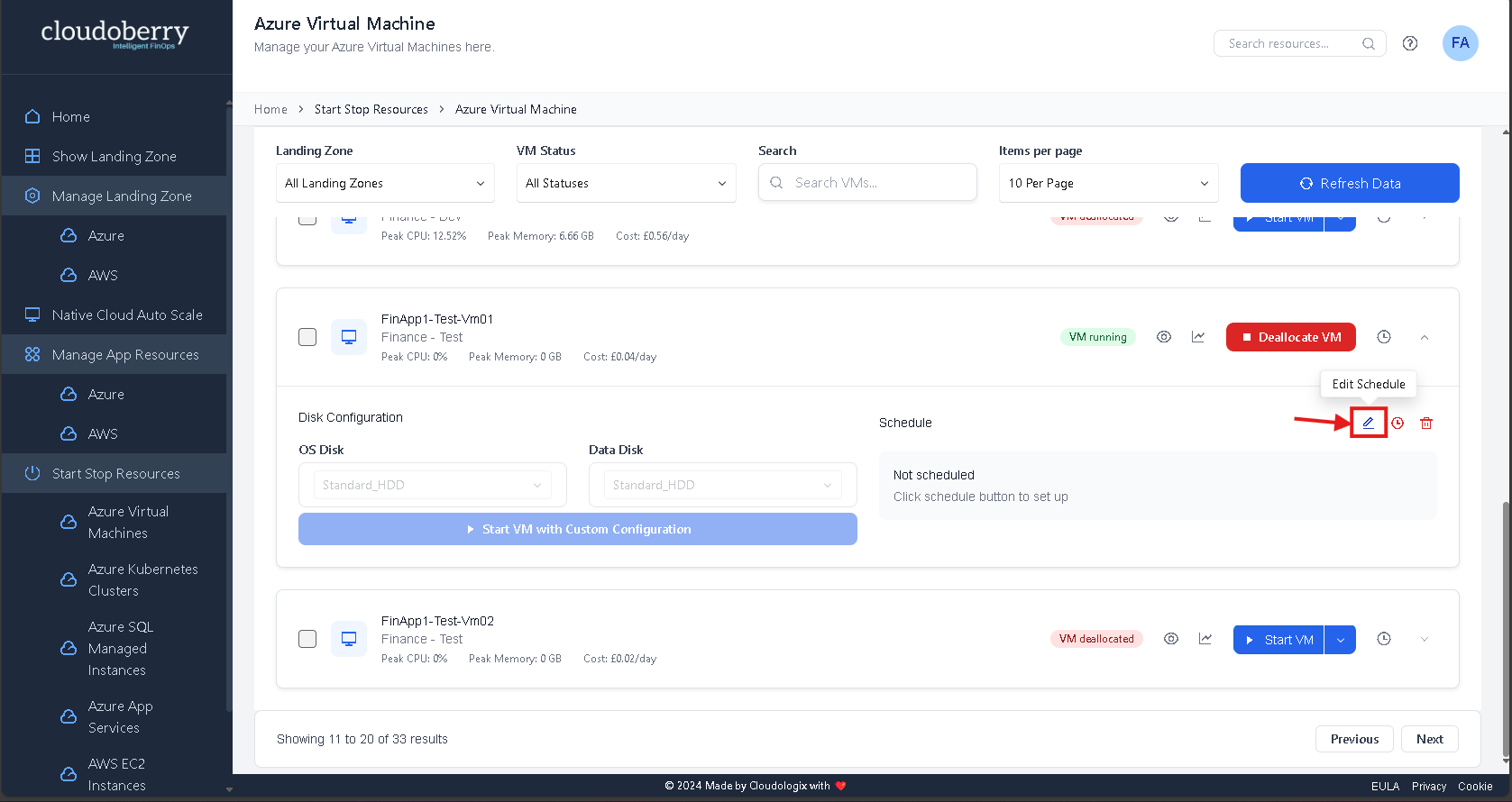Click the Not scheduled text
This screenshot has height=802, width=1512.
934,475
